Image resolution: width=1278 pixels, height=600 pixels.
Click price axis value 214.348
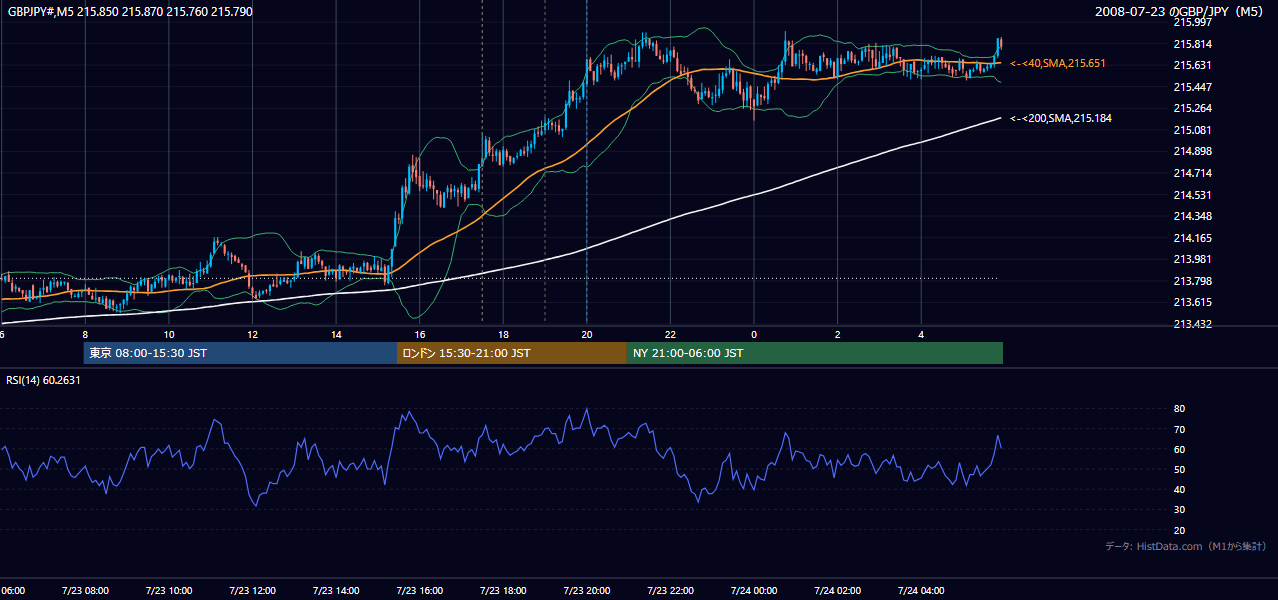pyautogui.click(x=1192, y=216)
